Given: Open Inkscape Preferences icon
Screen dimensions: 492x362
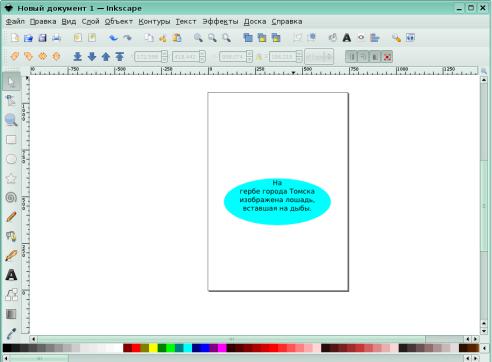Looking at the screenshot, I should click(396, 38).
